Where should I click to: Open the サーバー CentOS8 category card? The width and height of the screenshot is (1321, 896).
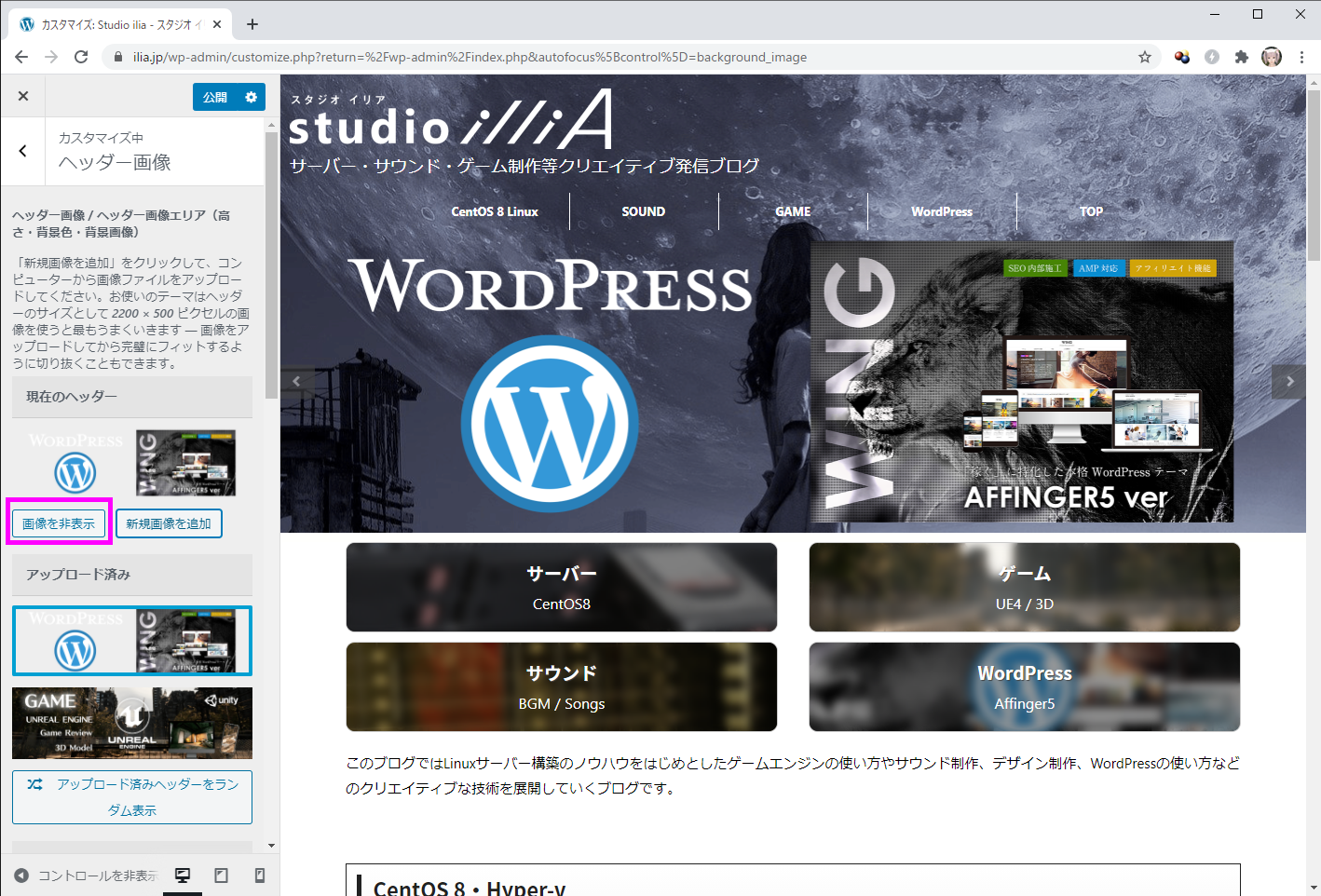562,588
